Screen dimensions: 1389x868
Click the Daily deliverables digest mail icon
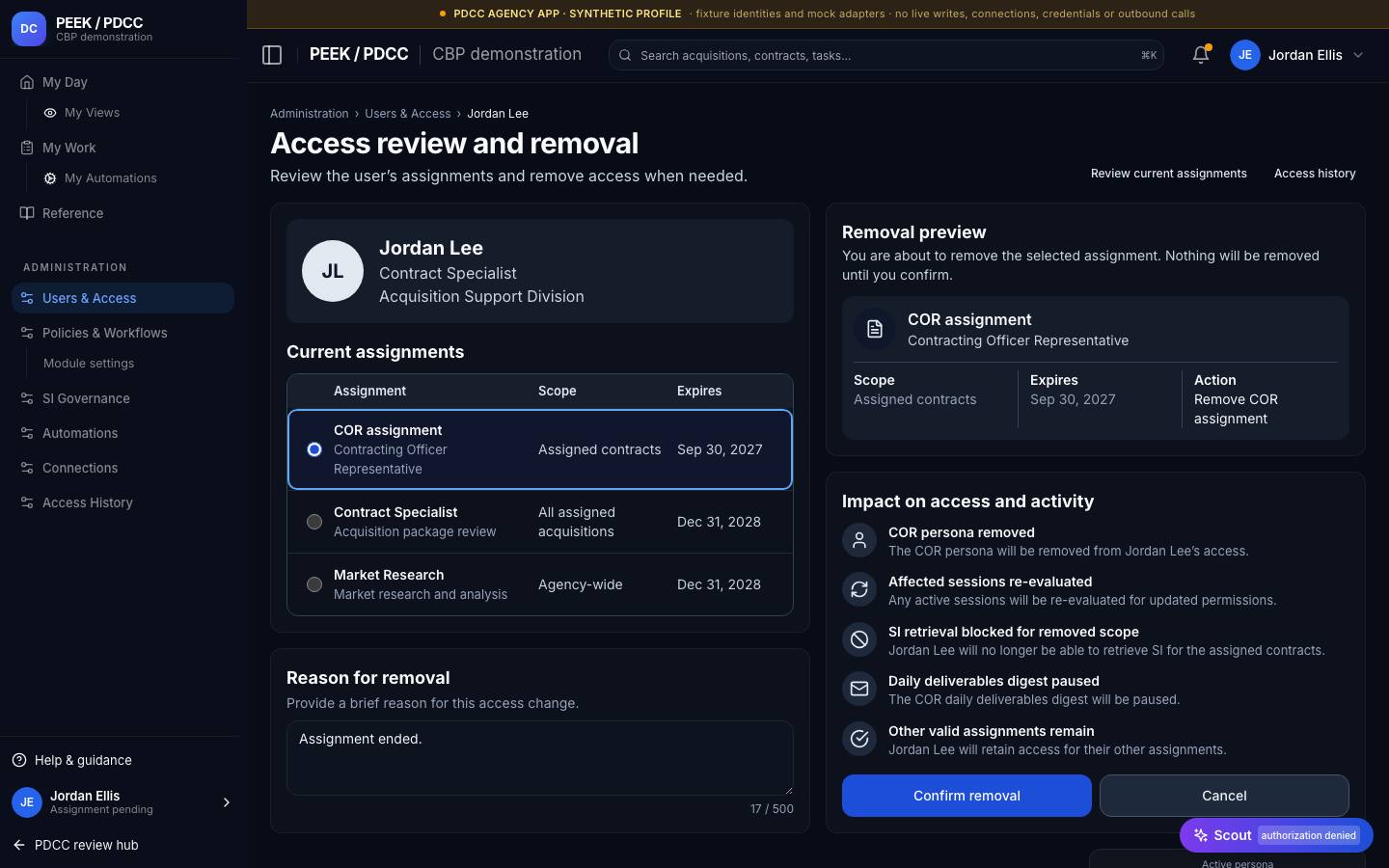859,689
